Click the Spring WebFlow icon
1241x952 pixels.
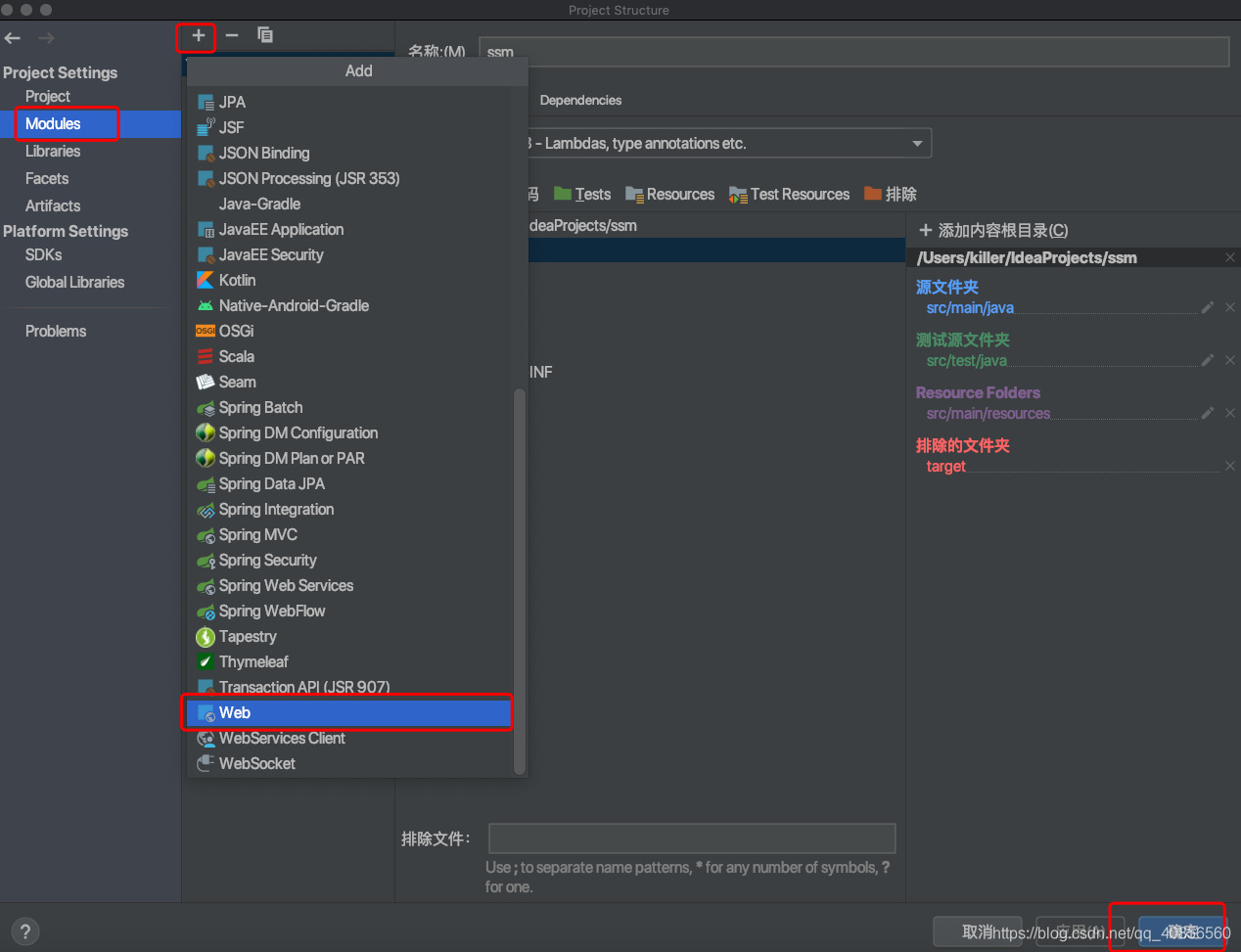pos(206,611)
